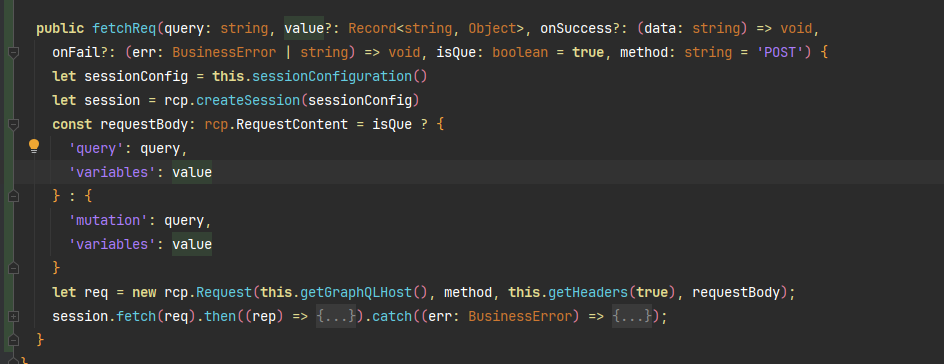Expand the plus fold marker on the session.fetch line
The width and height of the screenshot is (944, 364).
(14, 316)
